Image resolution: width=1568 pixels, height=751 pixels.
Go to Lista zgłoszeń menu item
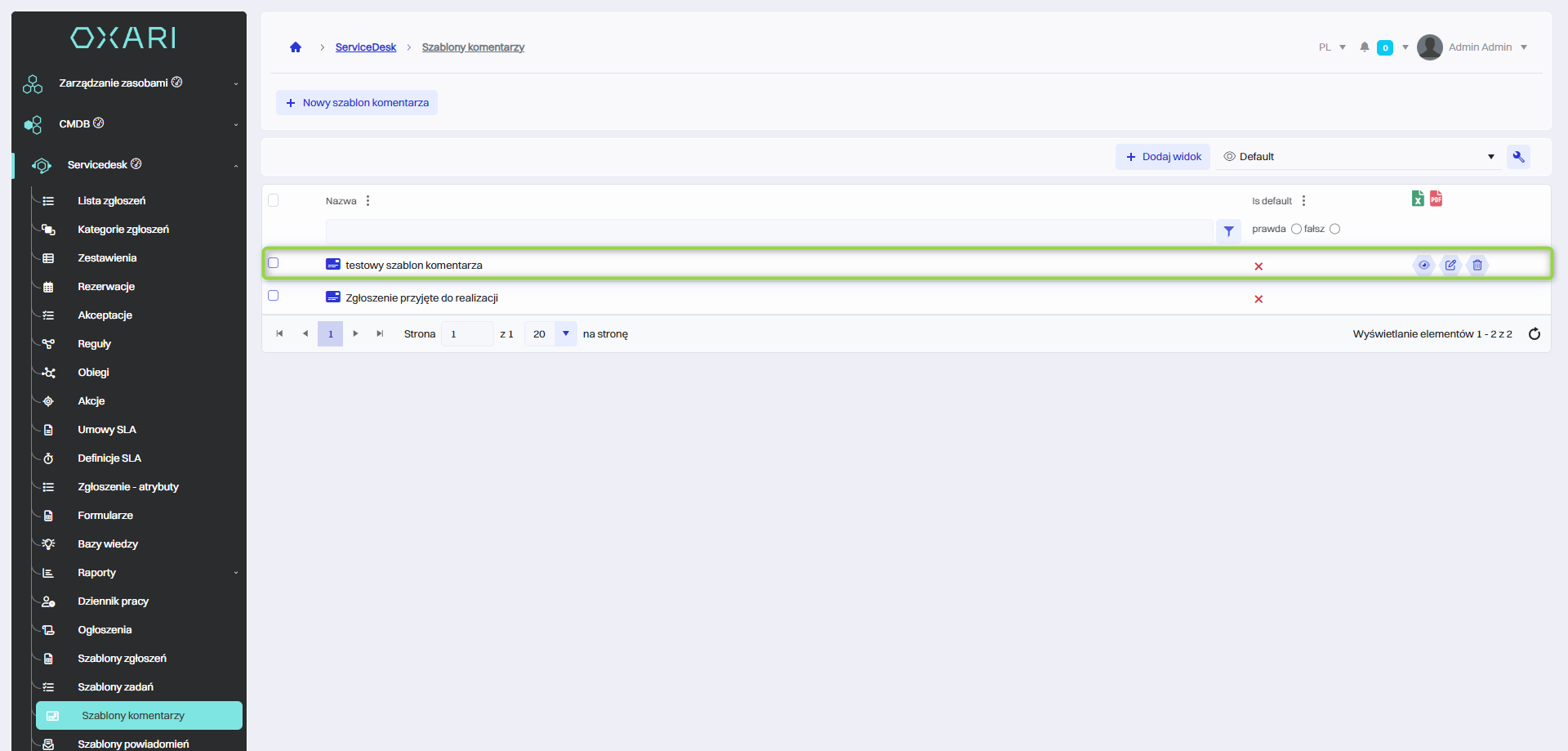[x=111, y=201]
